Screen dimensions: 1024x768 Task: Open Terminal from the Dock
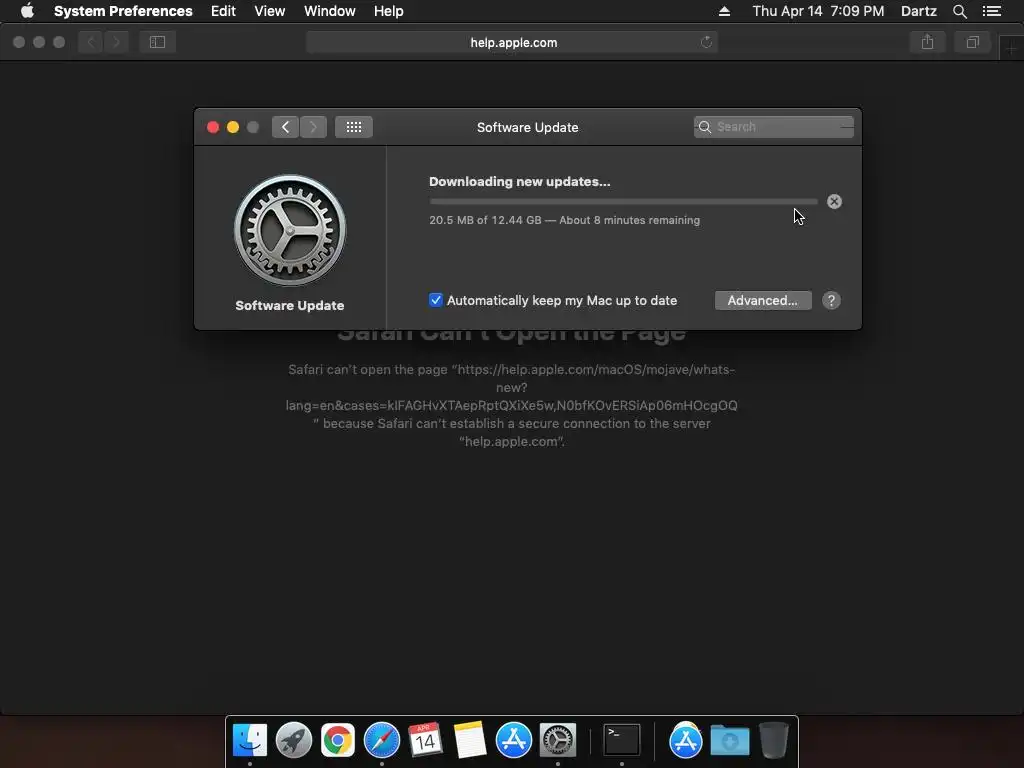(621, 740)
